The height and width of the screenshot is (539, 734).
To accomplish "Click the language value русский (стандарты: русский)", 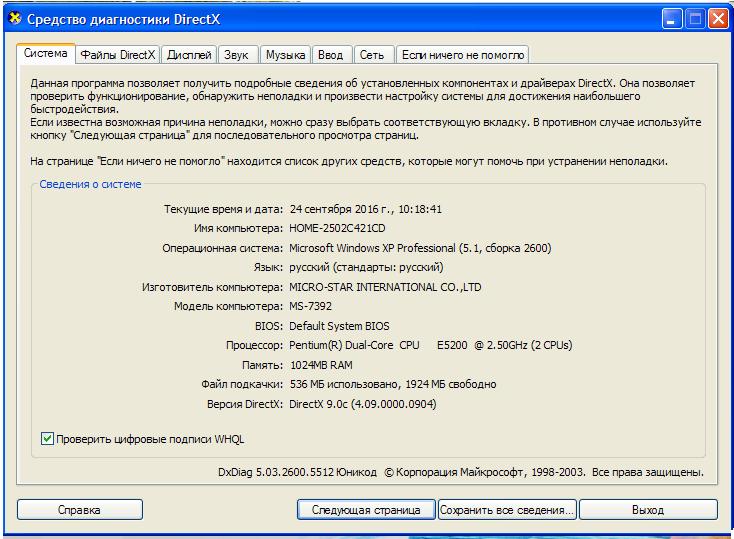I will click(366, 267).
